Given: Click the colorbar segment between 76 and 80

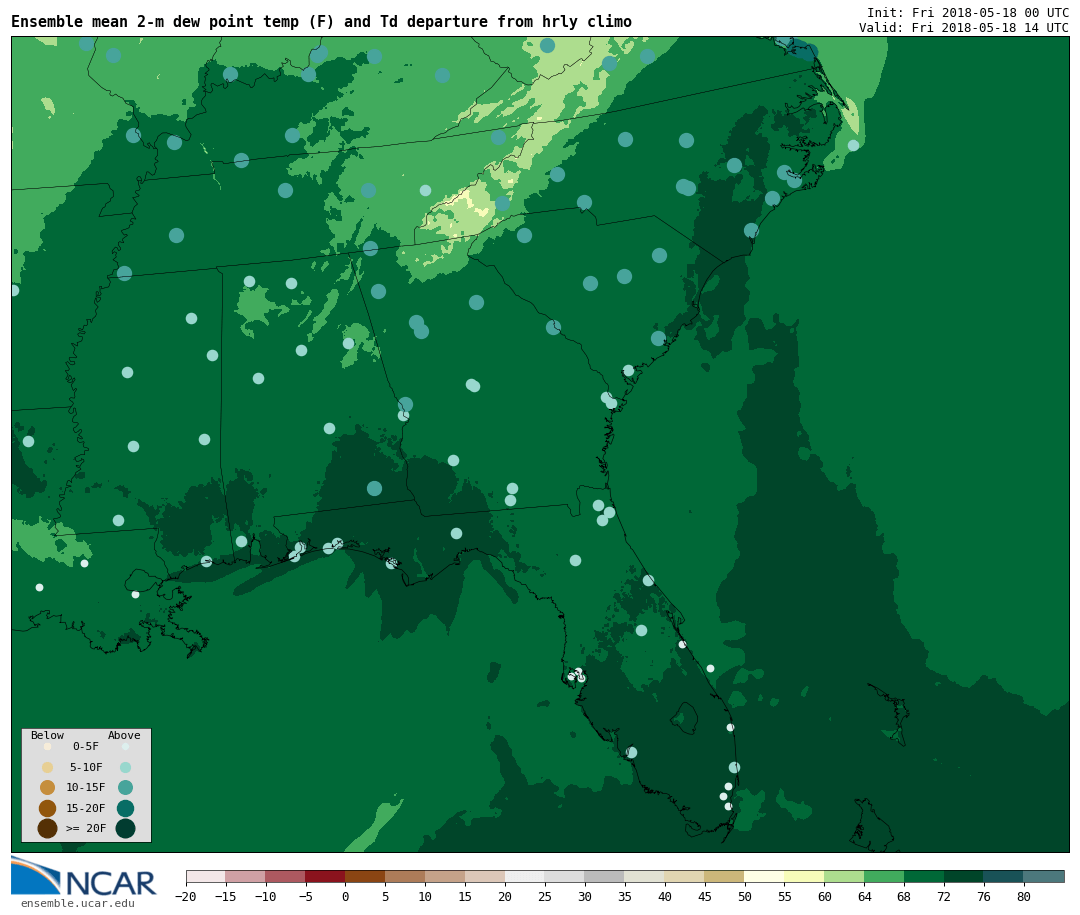Looking at the screenshot, I should coord(1004,876).
